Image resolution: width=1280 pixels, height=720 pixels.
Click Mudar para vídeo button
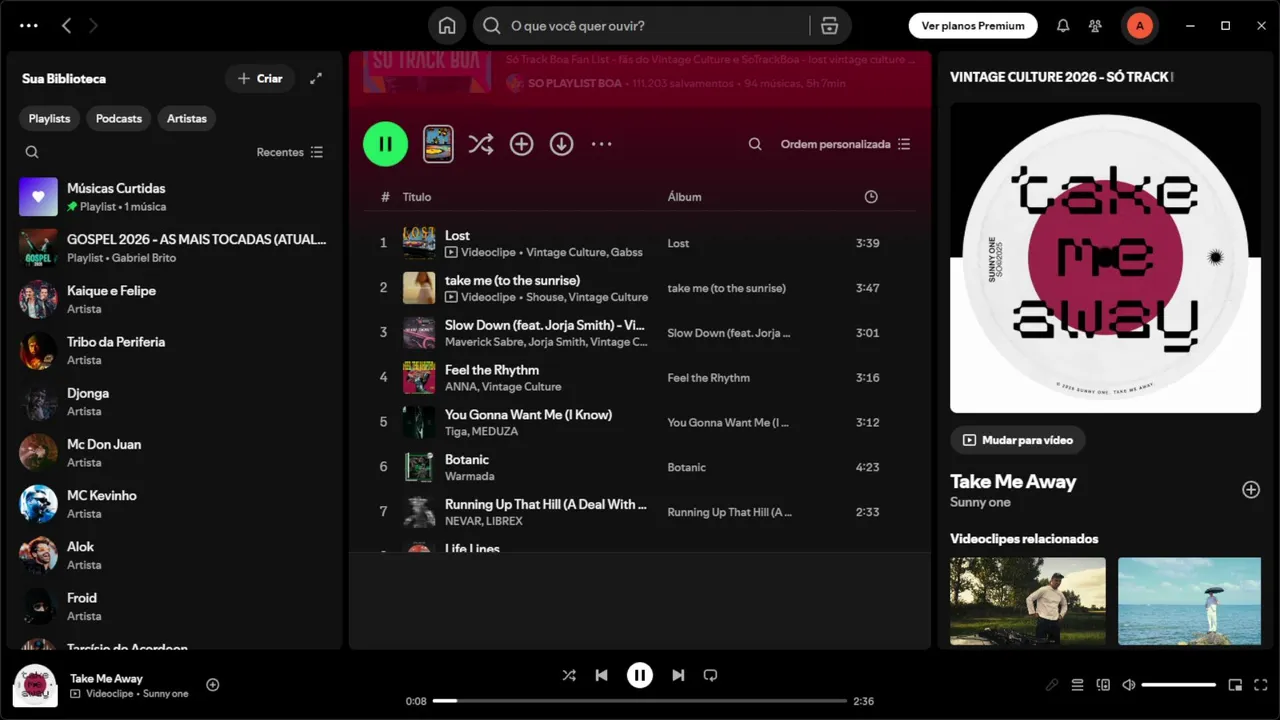pos(1018,440)
